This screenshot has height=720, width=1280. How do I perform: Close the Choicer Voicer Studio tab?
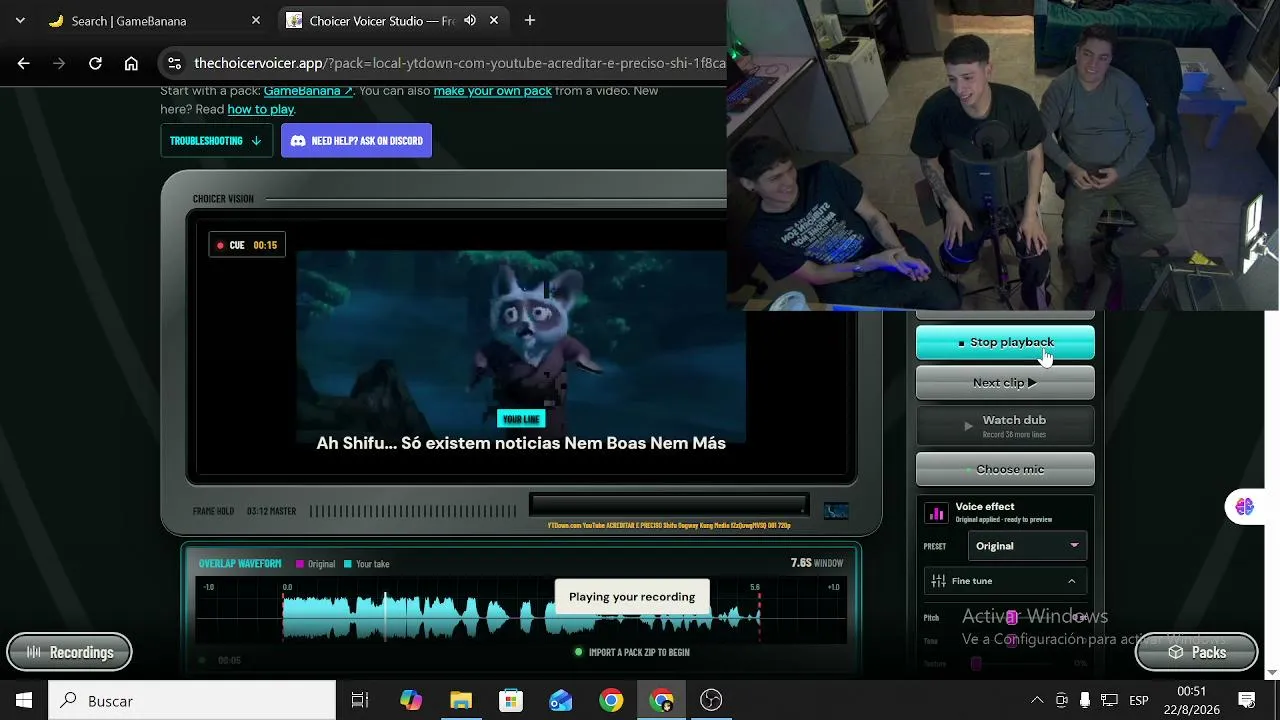point(494,20)
